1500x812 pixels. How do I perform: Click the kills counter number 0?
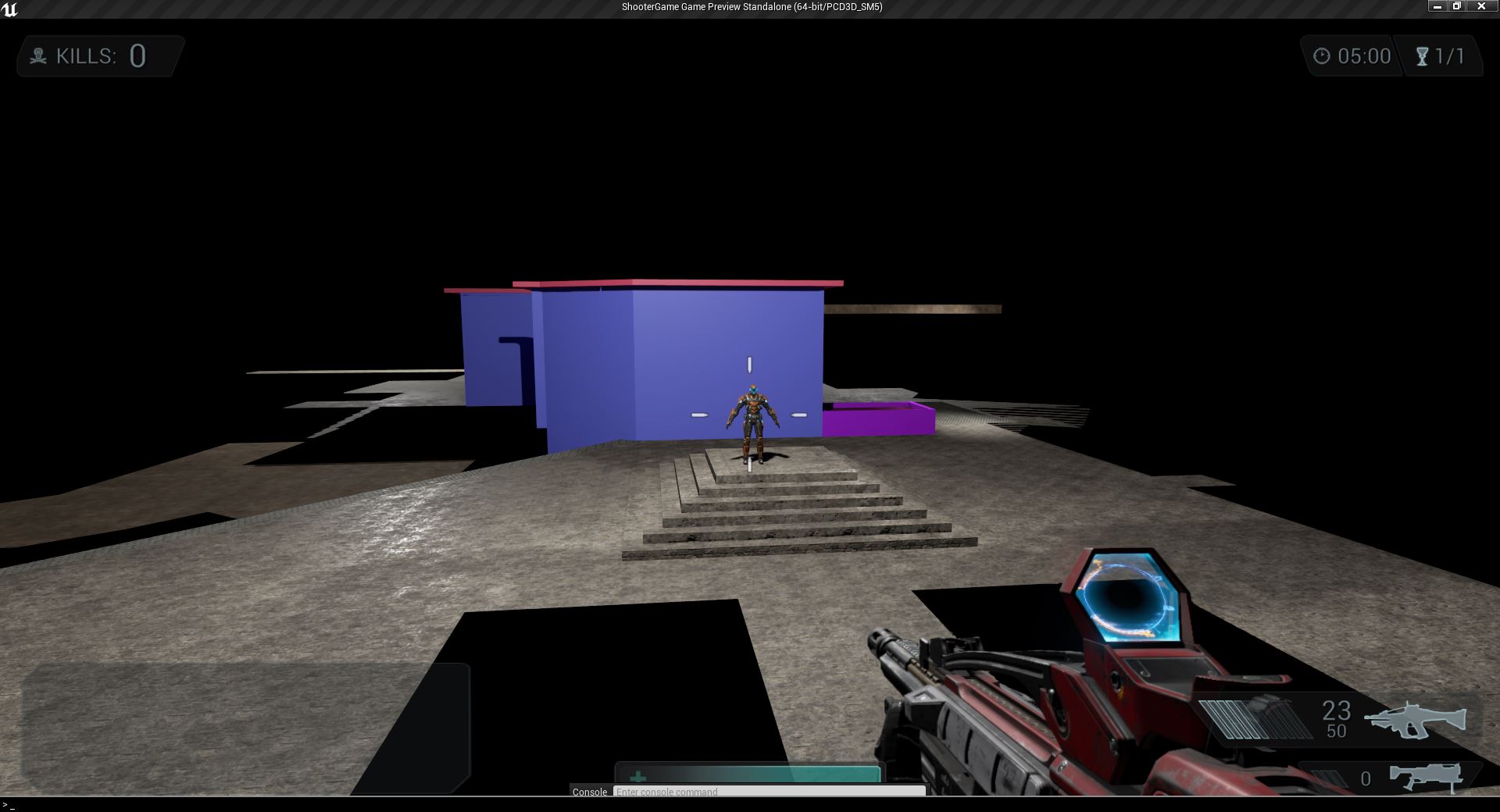137,56
